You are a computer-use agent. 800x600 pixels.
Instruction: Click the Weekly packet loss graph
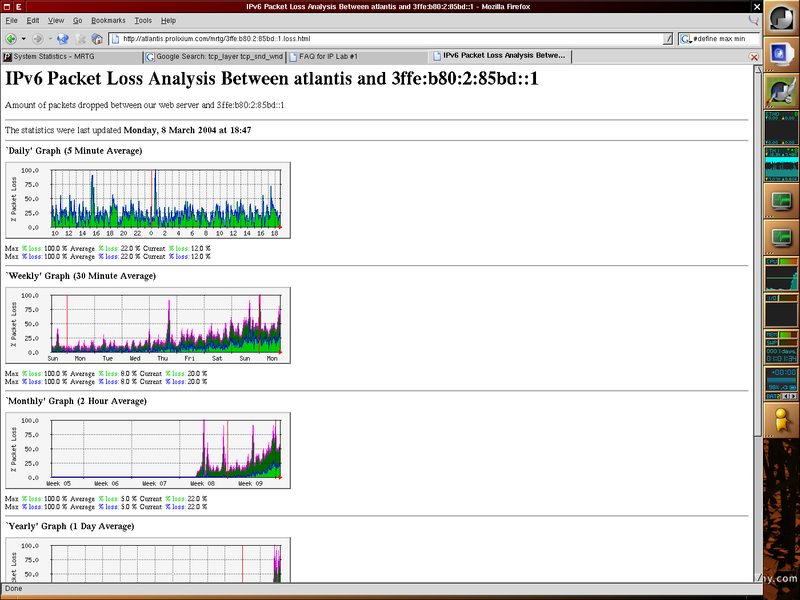pyautogui.click(x=148, y=326)
